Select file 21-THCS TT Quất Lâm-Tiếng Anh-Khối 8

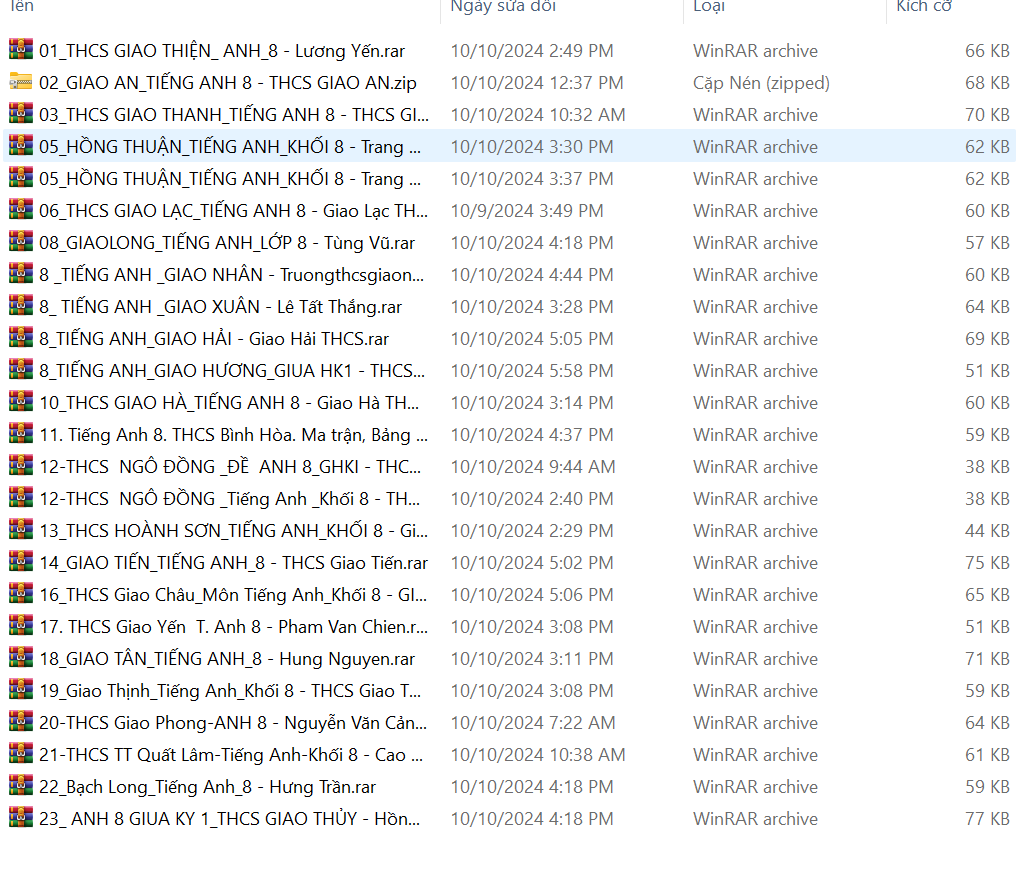pyautogui.click(x=230, y=755)
